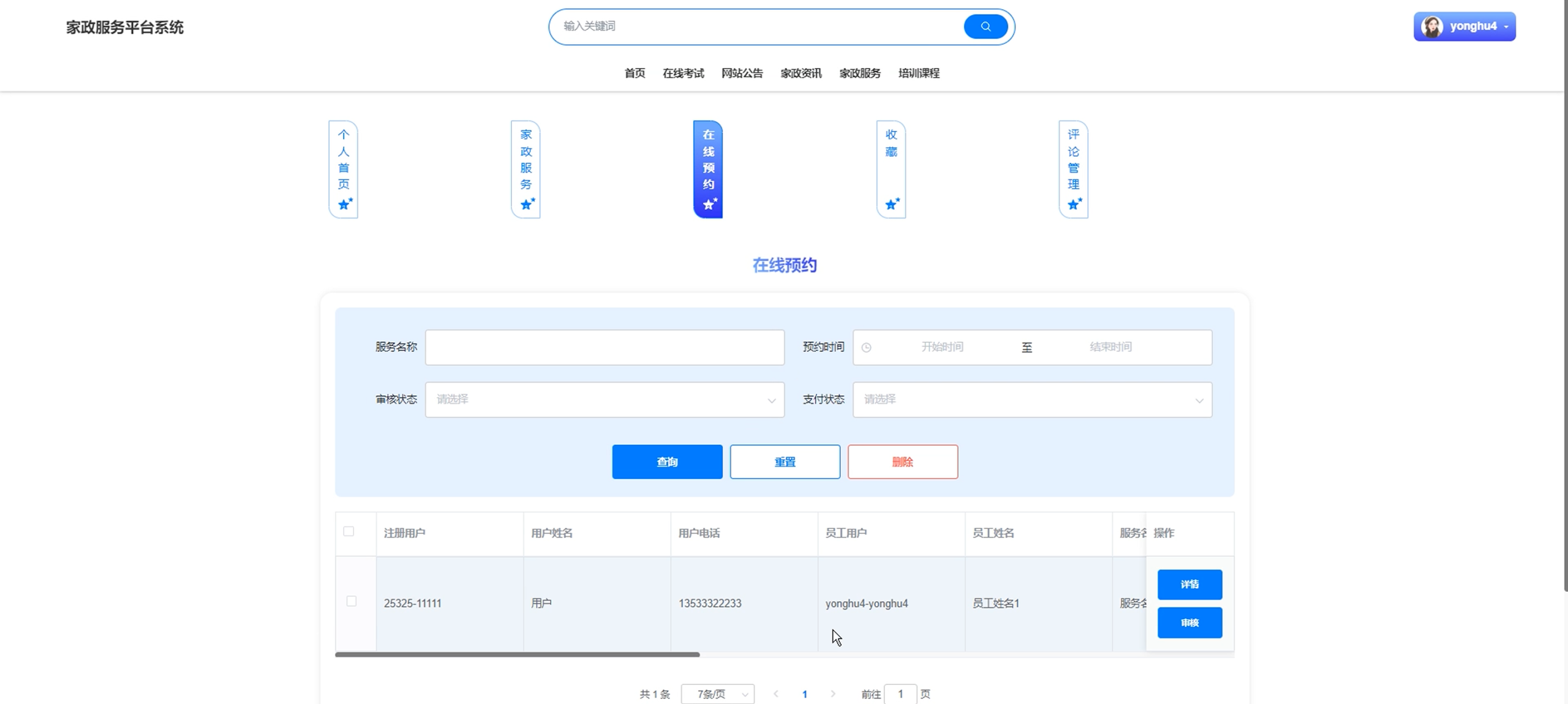Click the 审核 review button on the record

pyautogui.click(x=1189, y=623)
